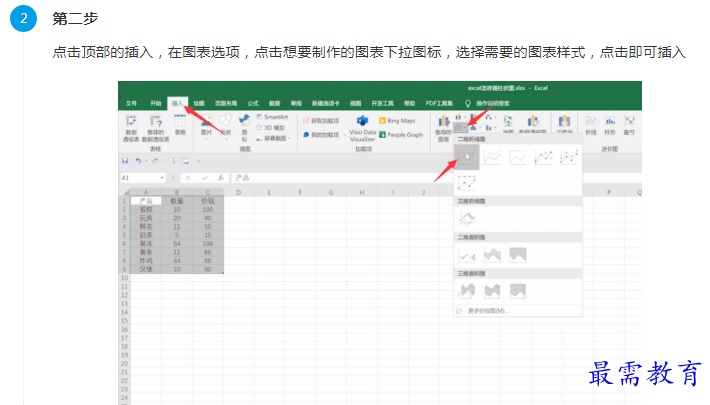Click the cell with value 54
The height and width of the screenshot is (405, 710).
pos(177,243)
